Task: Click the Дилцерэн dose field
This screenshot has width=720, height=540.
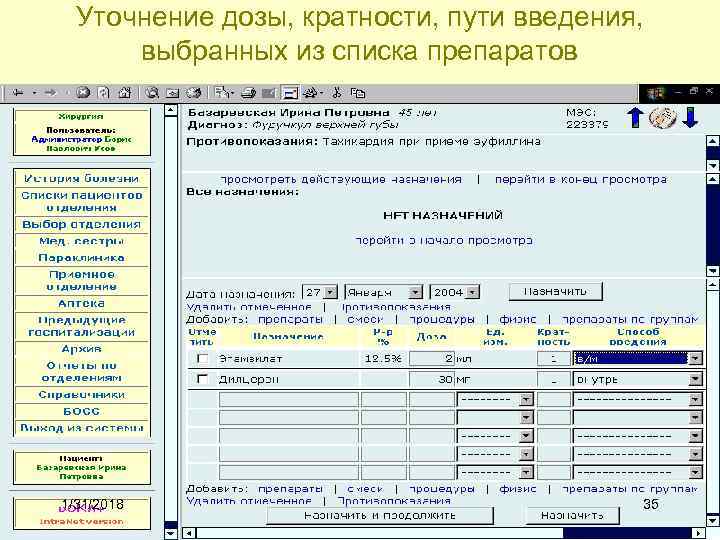Action: point(432,379)
